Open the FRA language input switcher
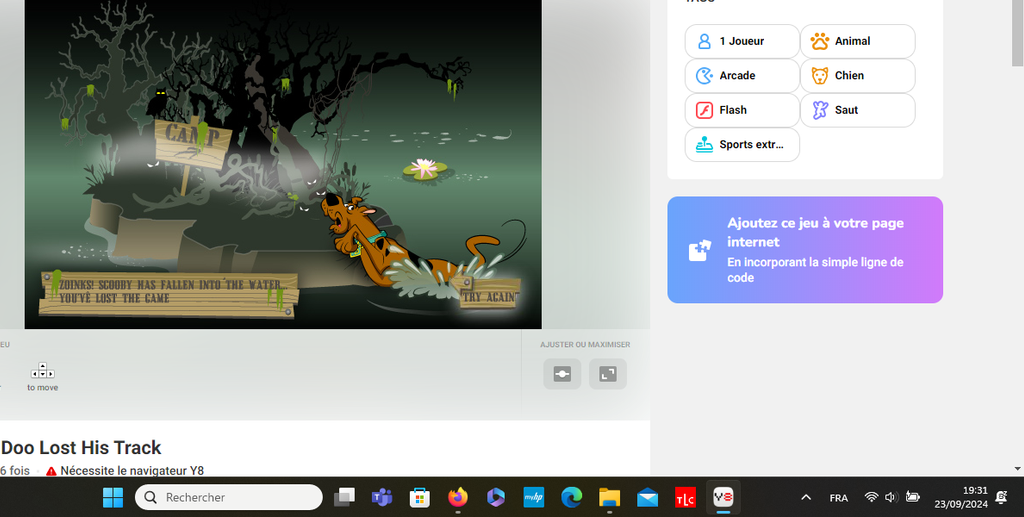 (839, 497)
